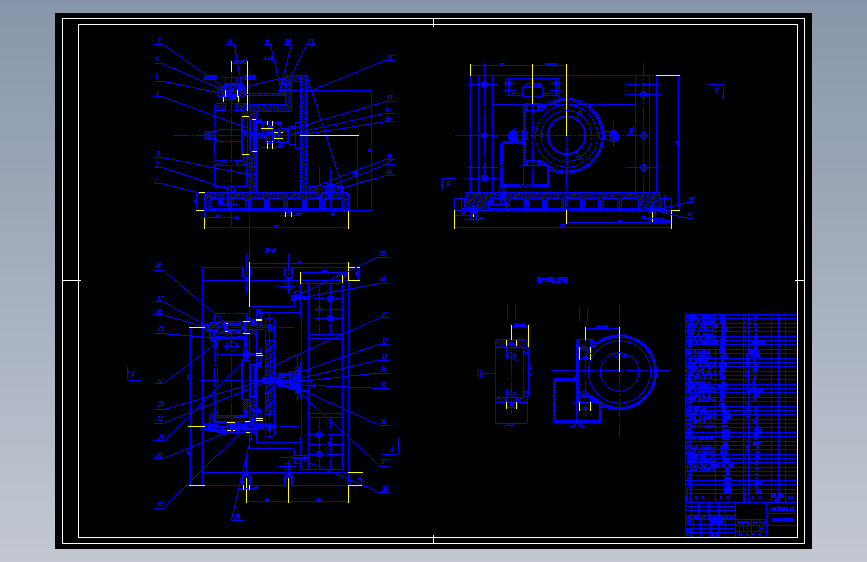Screen dimensions: 867x562
Task: Select part callout number 6 in A-A view
Action: tap(158, 59)
